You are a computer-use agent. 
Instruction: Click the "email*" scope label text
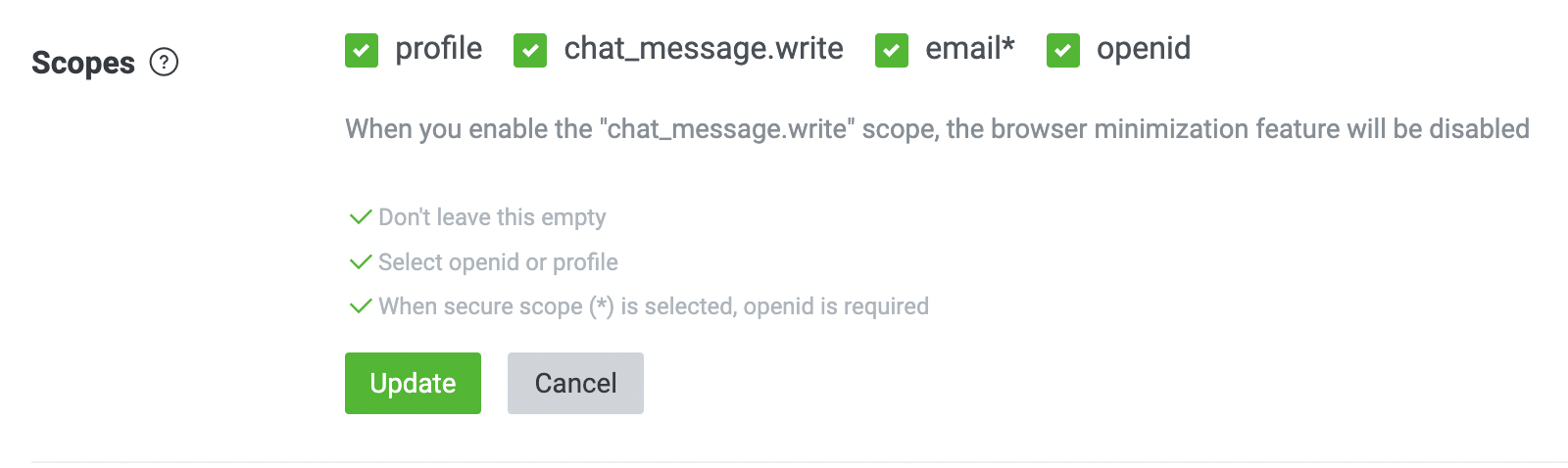click(969, 48)
